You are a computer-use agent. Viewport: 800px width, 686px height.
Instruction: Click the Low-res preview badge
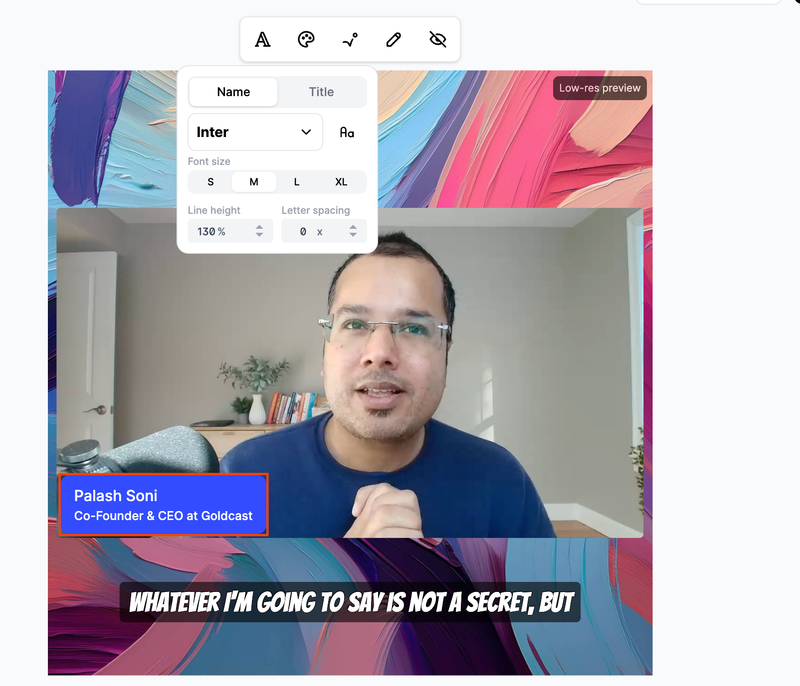[599, 88]
